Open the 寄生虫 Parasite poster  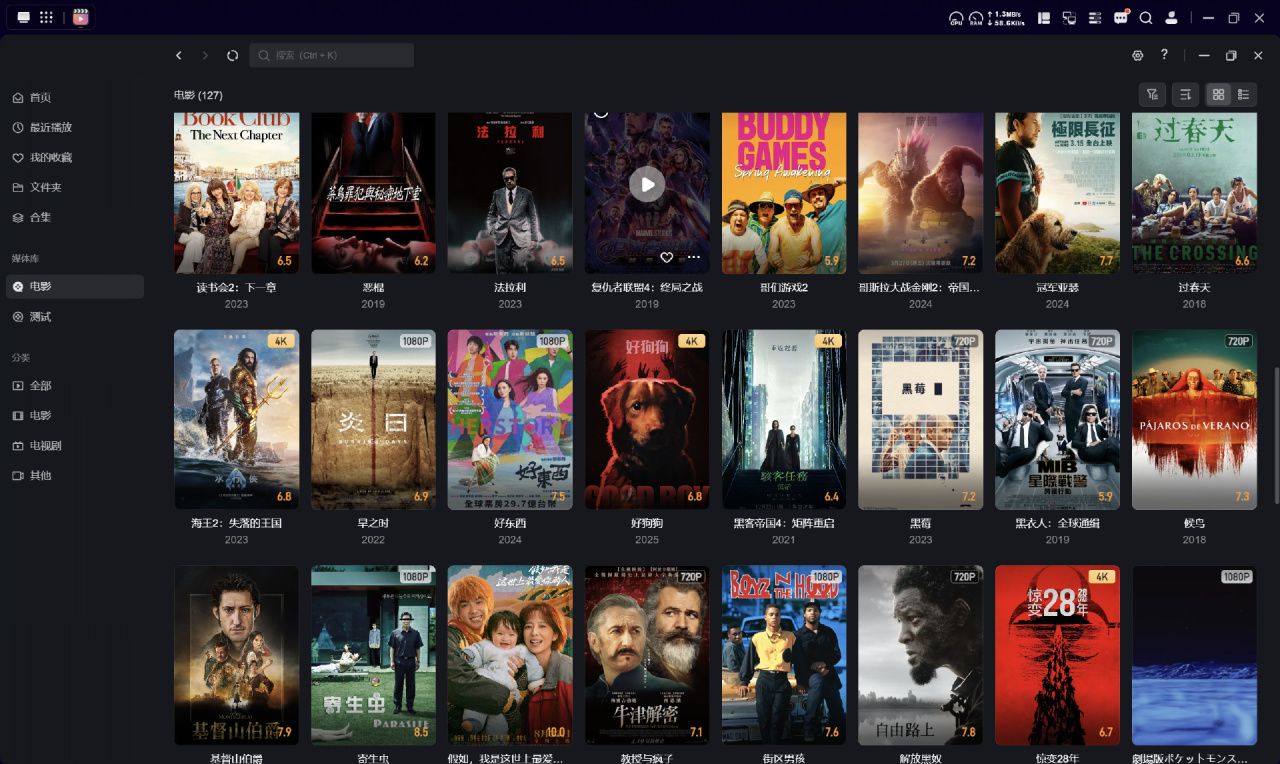coord(373,655)
